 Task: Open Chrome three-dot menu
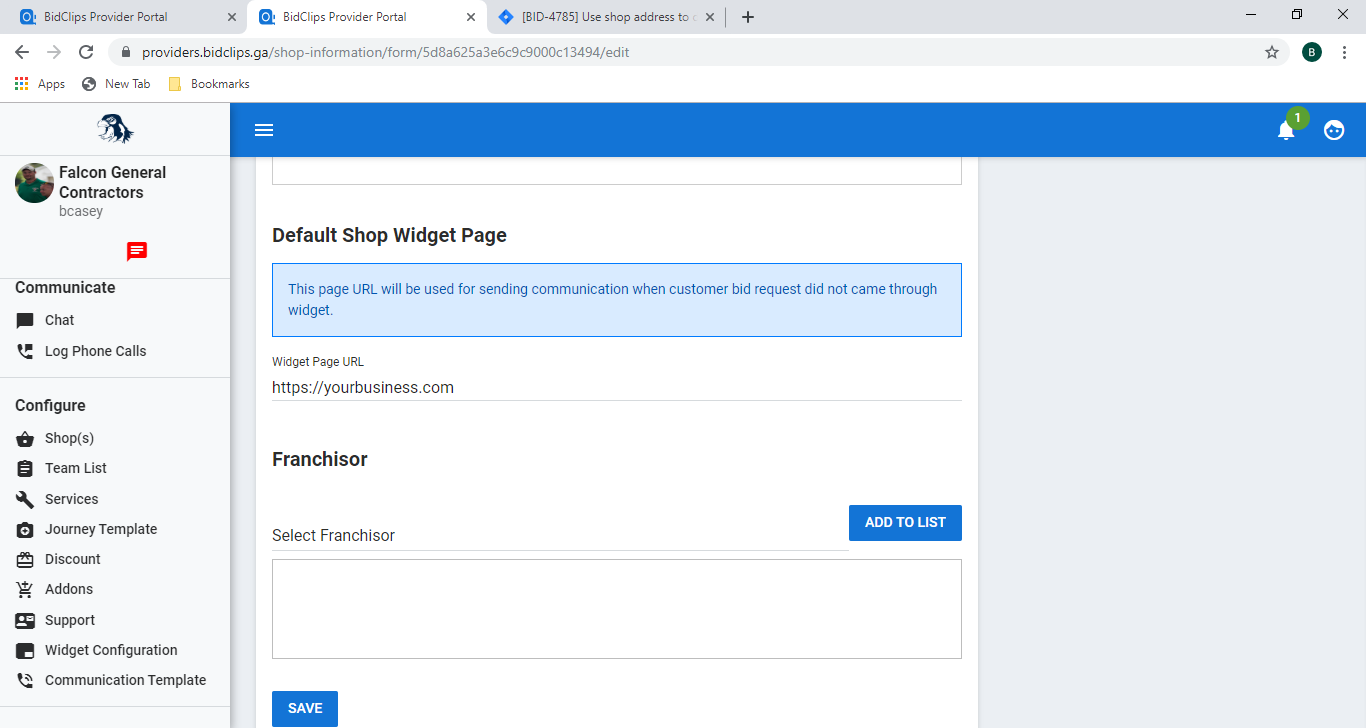click(1344, 52)
